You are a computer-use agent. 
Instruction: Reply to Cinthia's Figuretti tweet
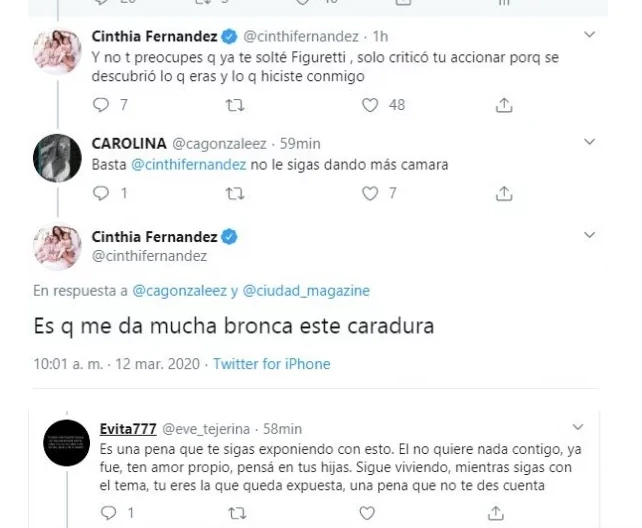coord(99,104)
